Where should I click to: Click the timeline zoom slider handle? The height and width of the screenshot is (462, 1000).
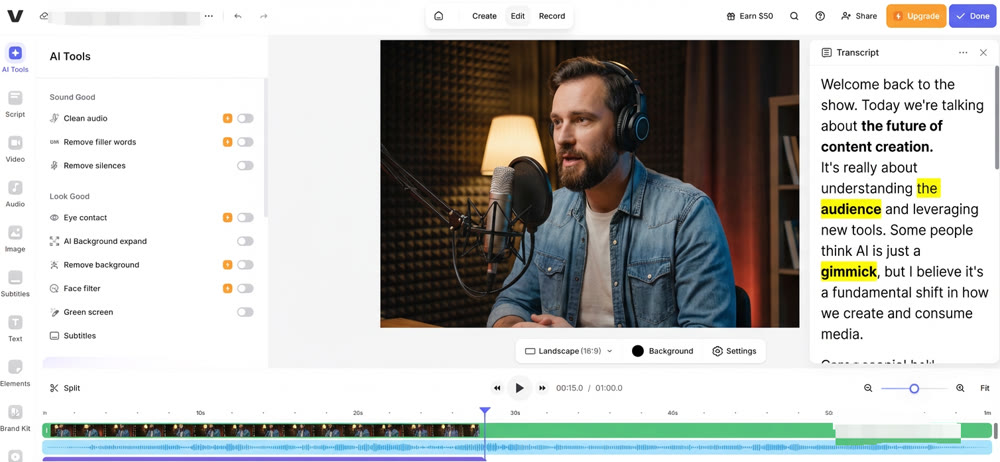click(x=914, y=388)
